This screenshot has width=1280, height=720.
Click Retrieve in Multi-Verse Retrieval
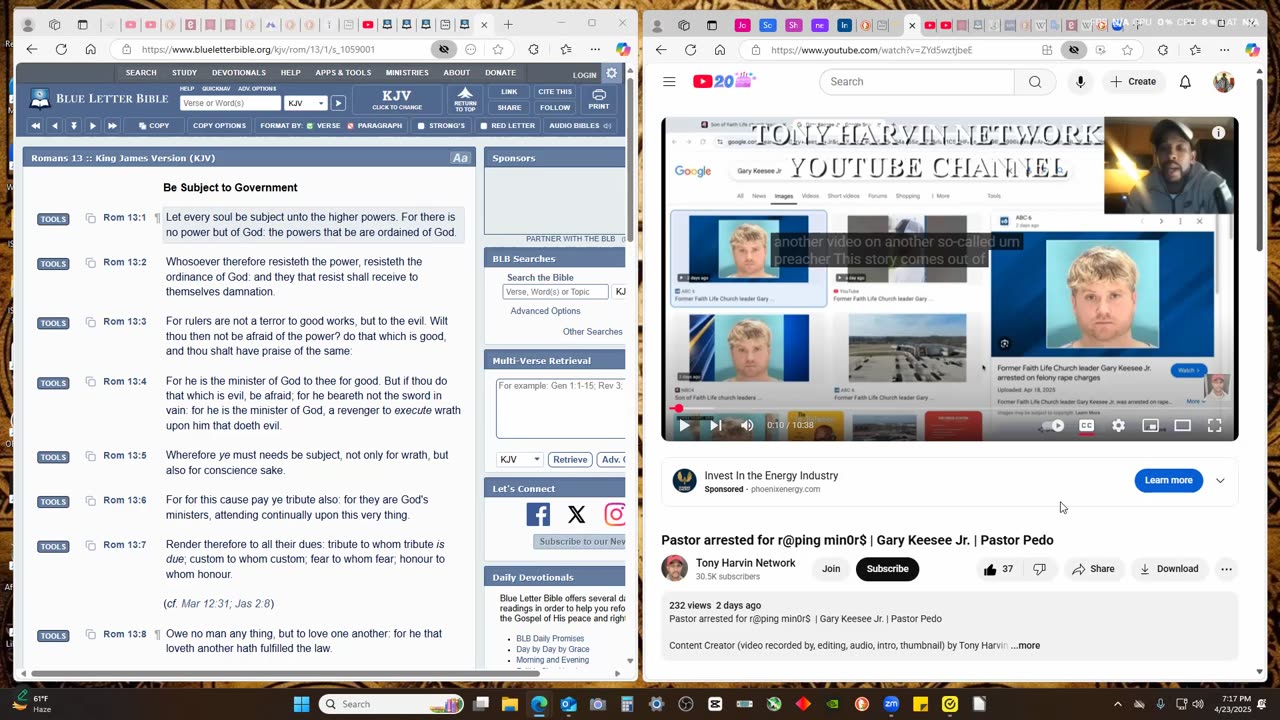(570, 459)
